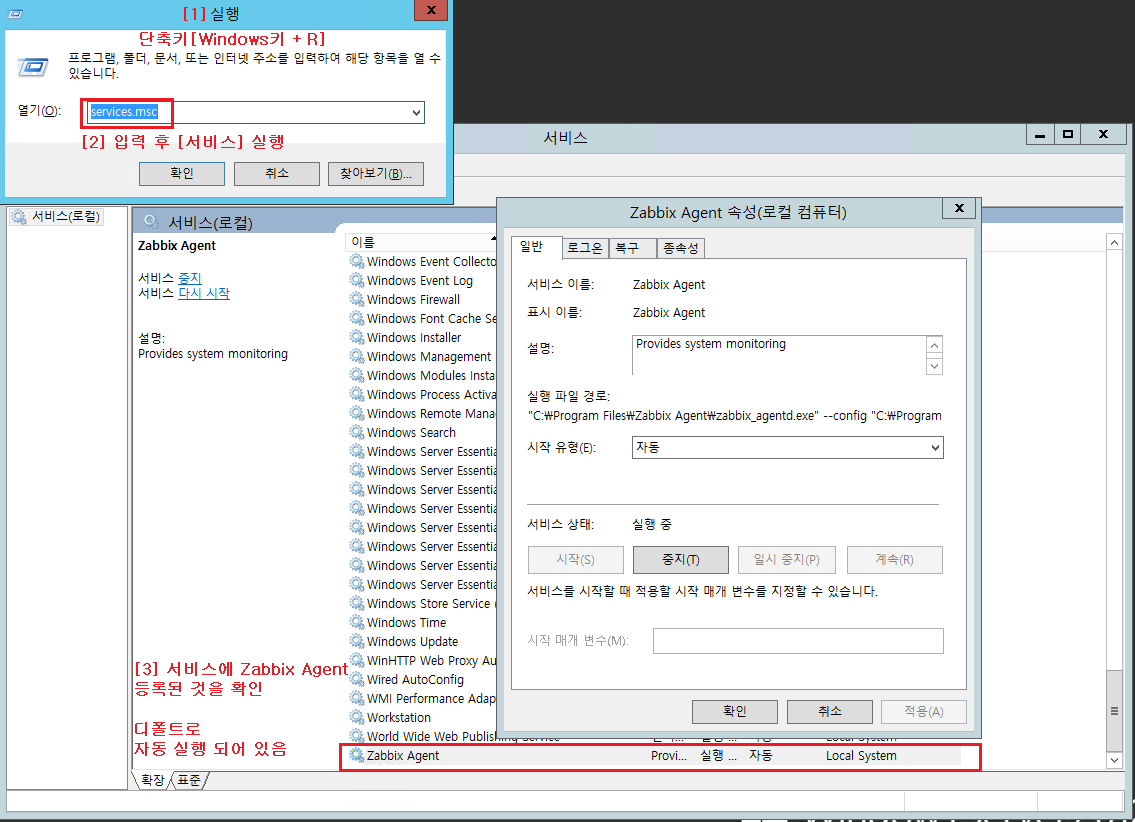Click gear icon beside Windows Time
The width and height of the screenshot is (1135, 822).
click(x=357, y=622)
